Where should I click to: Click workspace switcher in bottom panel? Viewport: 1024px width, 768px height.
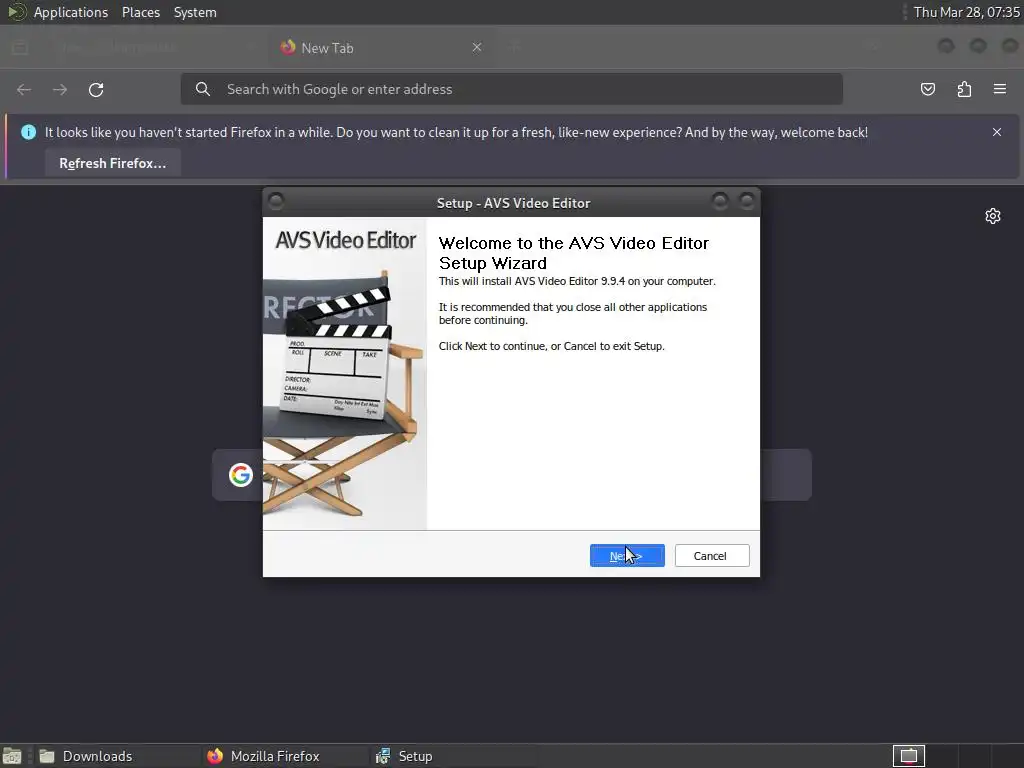pyautogui.click(x=908, y=756)
